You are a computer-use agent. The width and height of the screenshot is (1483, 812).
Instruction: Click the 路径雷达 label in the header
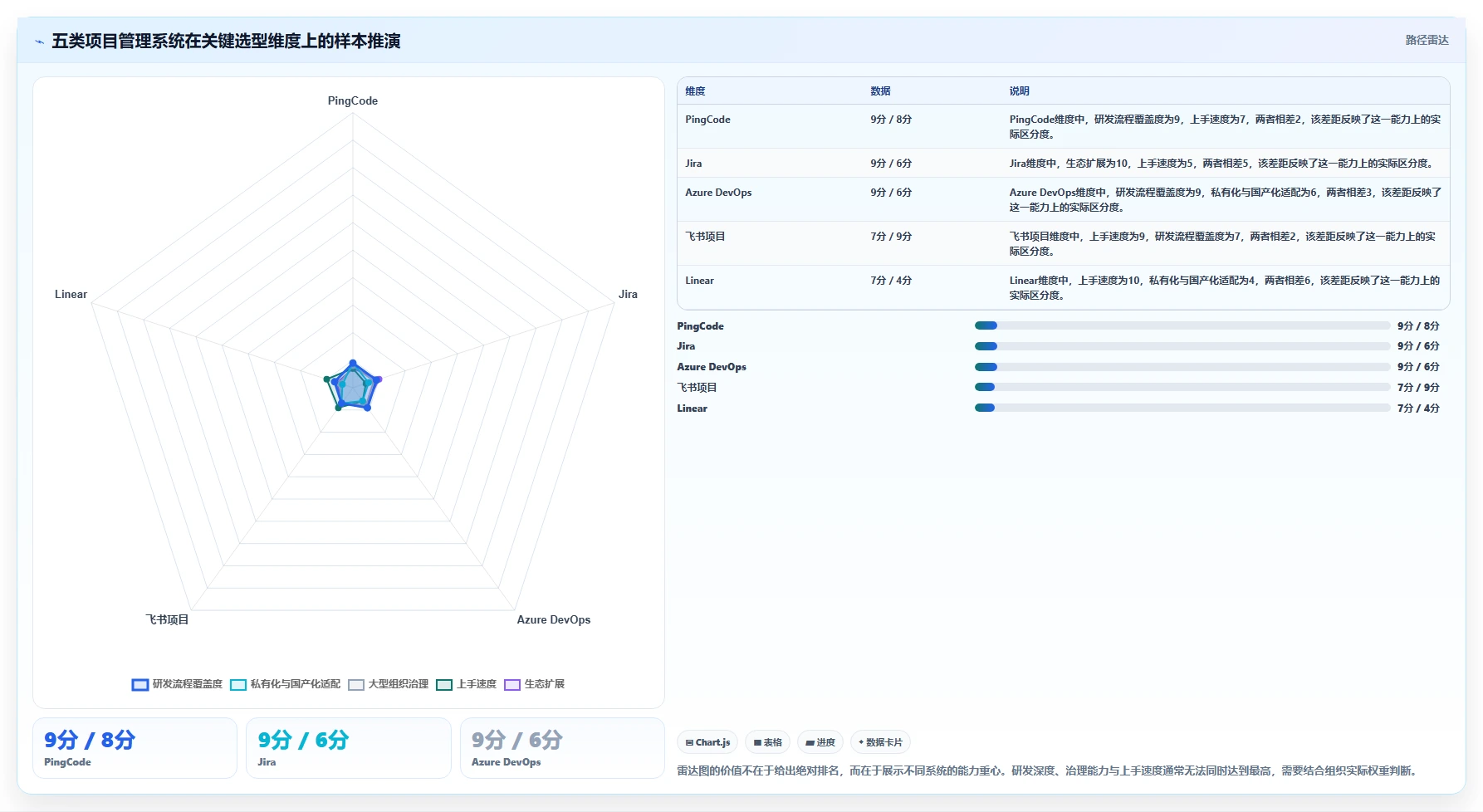[1427, 40]
